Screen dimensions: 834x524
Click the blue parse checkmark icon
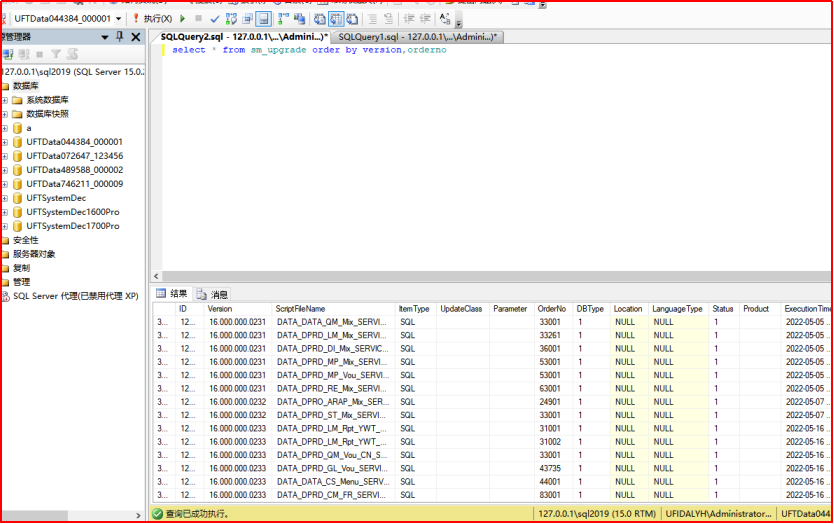pyautogui.click(x=215, y=18)
